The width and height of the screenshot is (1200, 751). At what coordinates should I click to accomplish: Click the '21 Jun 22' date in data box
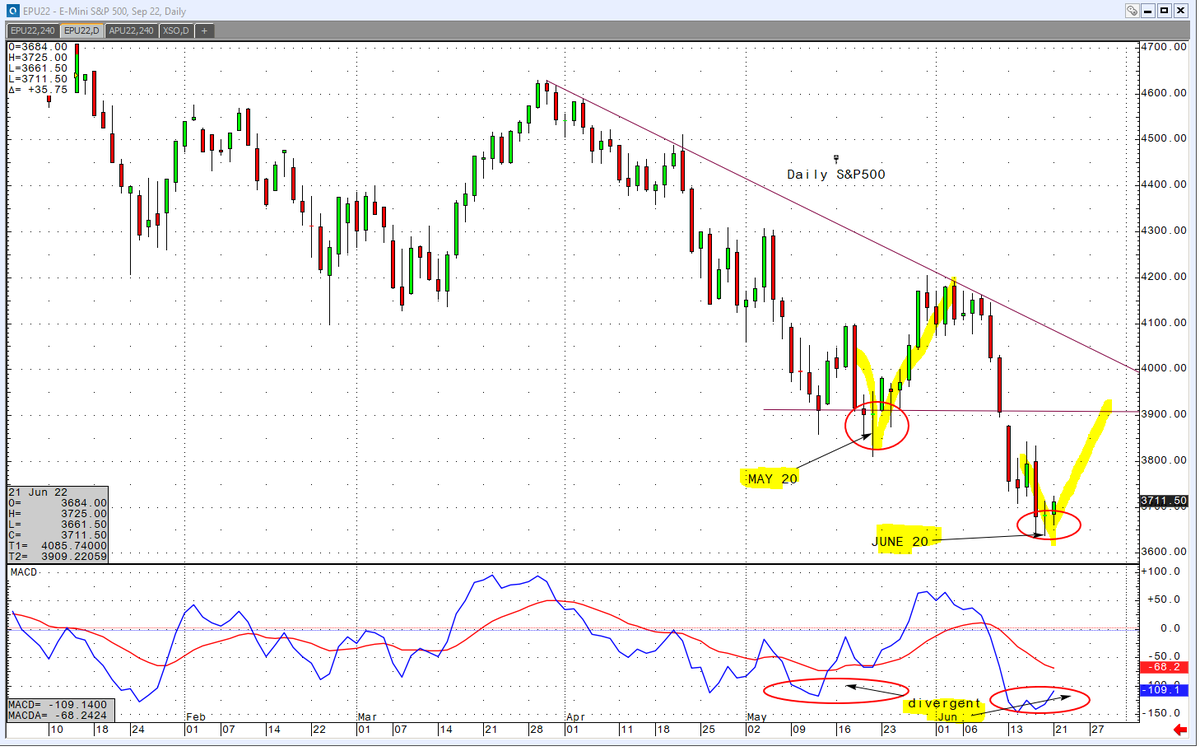coord(36,491)
